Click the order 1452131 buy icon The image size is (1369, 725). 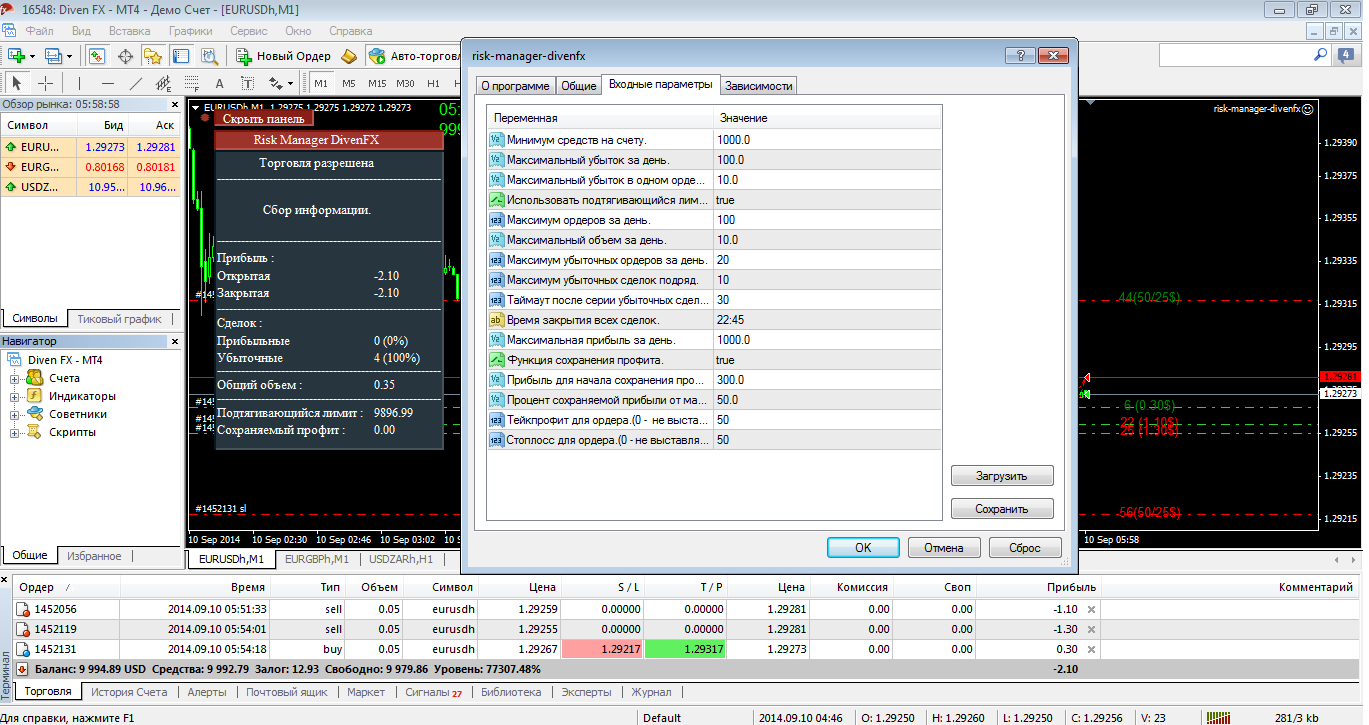23,649
